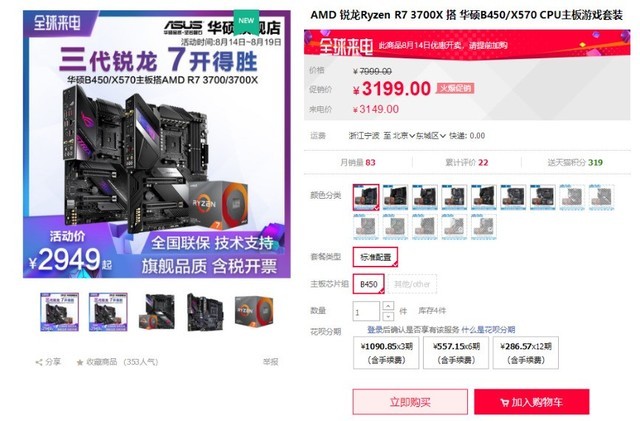Select the second color option swatch
The height and width of the screenshot is (421, 640).
pyautogui.click(x=395, y=197)
